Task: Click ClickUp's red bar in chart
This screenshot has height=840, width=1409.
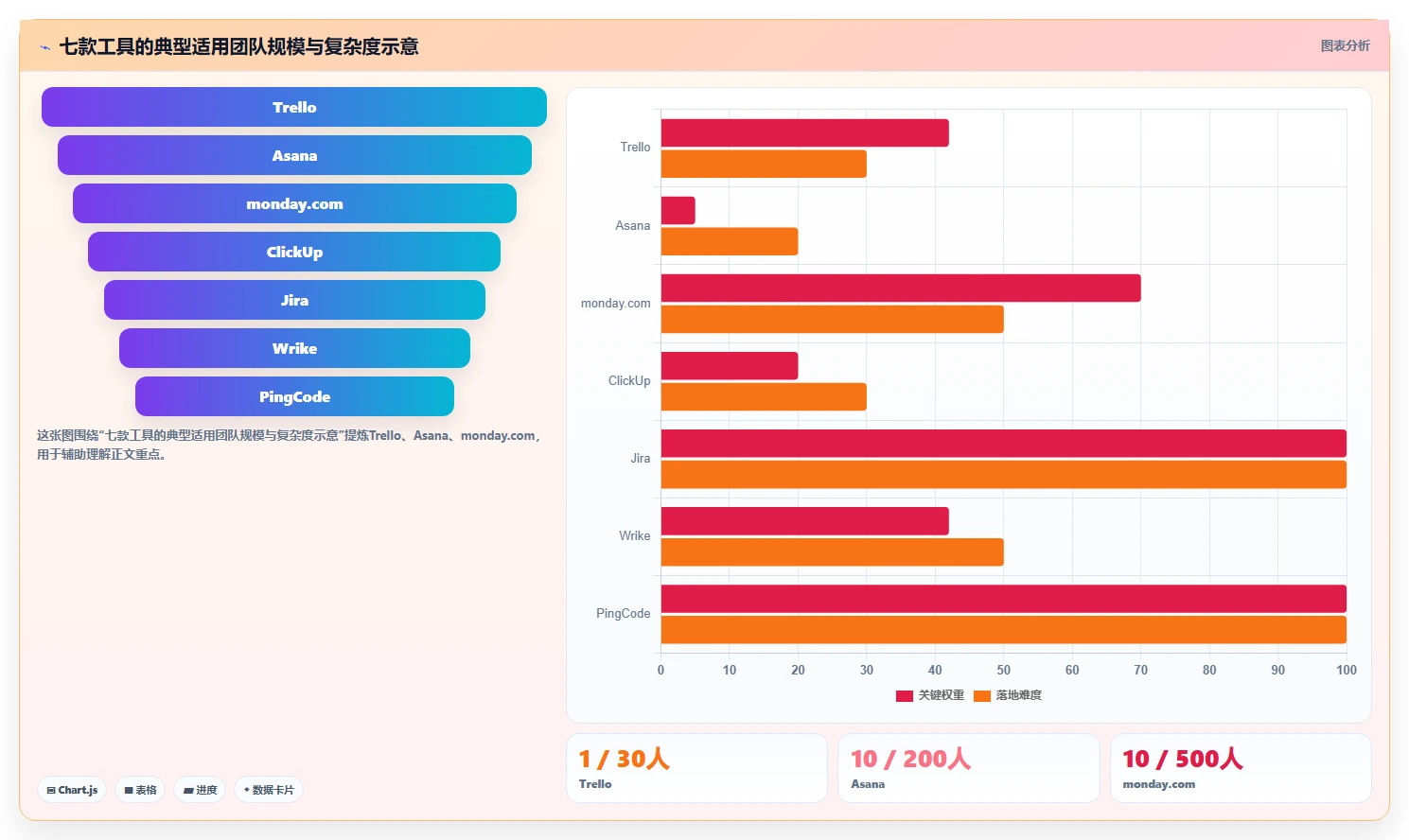Action: (730, 366)
